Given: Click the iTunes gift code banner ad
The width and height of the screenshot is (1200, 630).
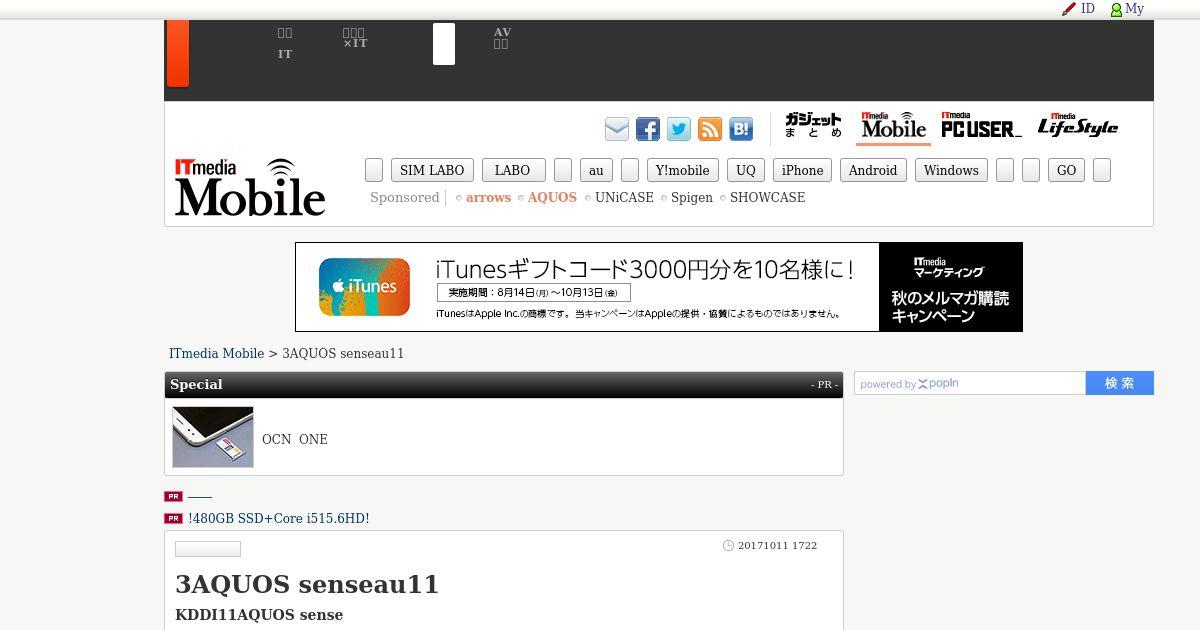Looking at the screenshot, I should (x=659, y=287).
